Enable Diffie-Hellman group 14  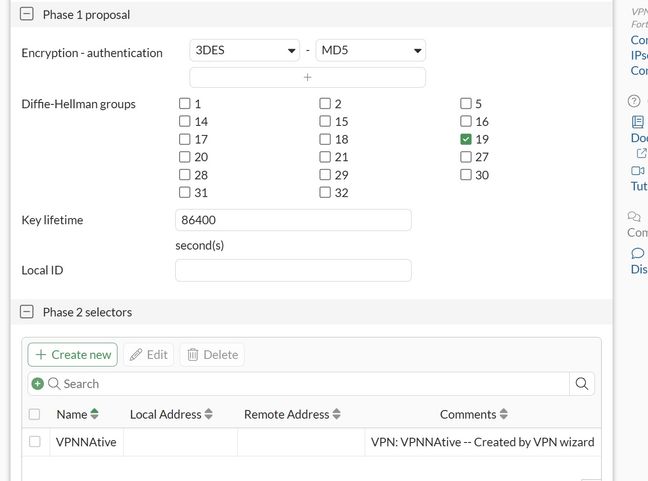184,122
